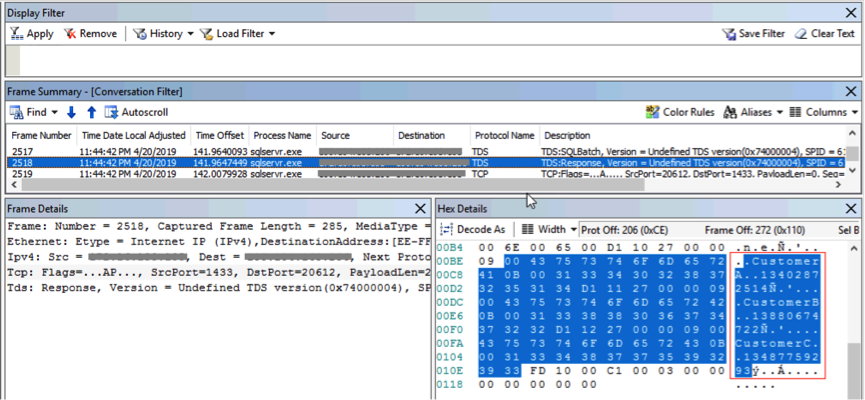Expand the Load Filter menu
Image resolution: width=865 pixels, height=400 pixels.
[237, 33]
